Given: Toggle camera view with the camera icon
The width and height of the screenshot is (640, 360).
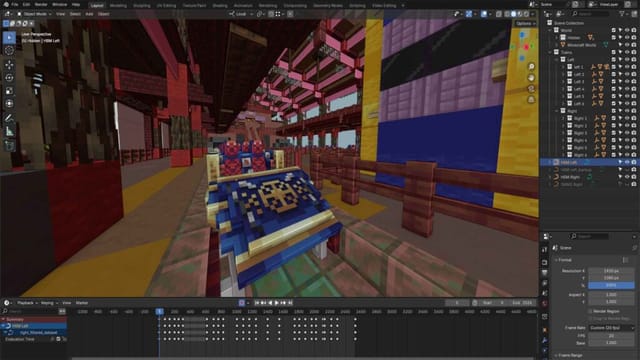Looking at the screenshot, I should click(531, 89).
